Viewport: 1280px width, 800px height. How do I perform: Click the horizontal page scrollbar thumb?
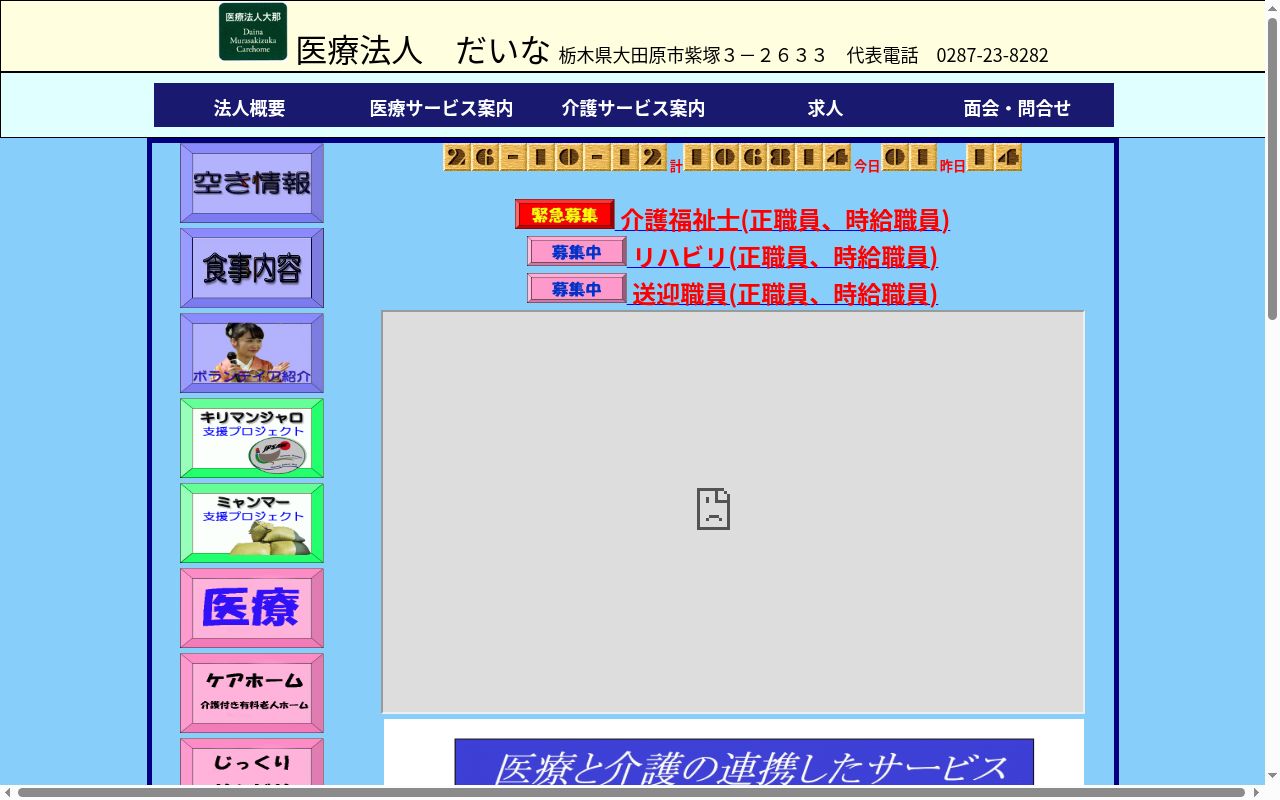coord(631,792)
